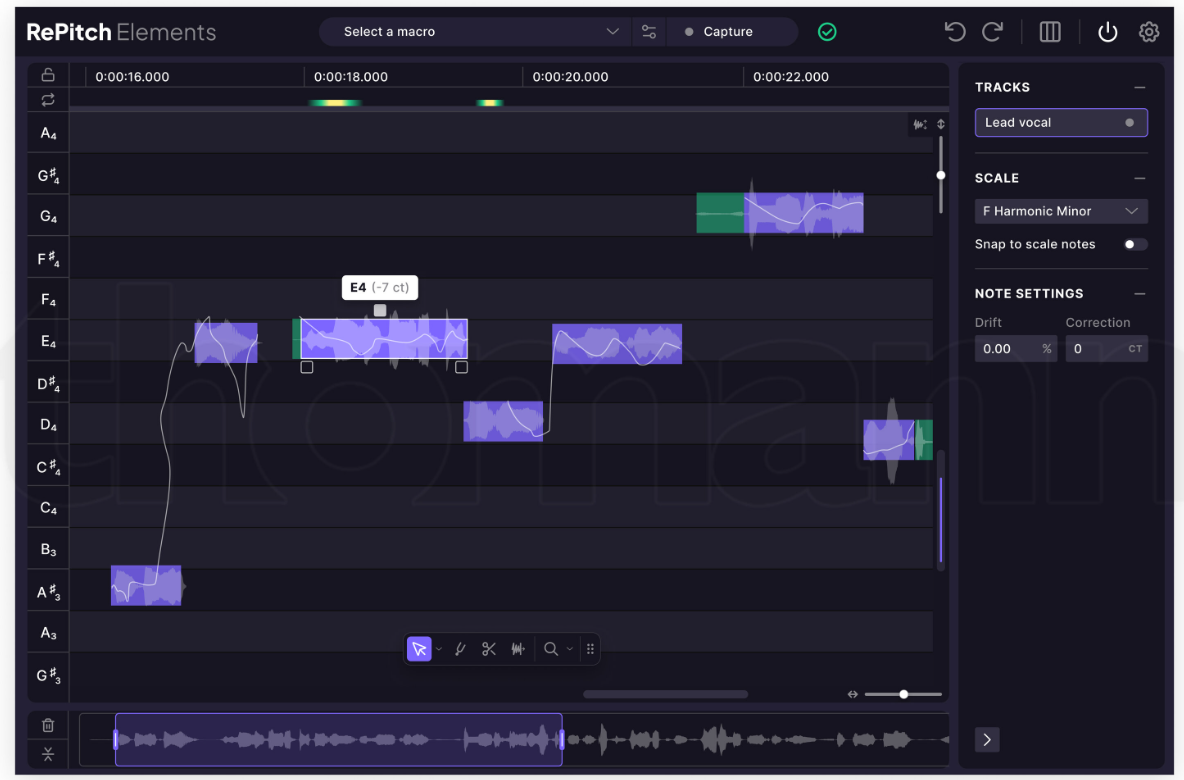The height and width of the screenshot is (780, 1184).
Task: Select the arrow pointer tool
Action: 419,649
